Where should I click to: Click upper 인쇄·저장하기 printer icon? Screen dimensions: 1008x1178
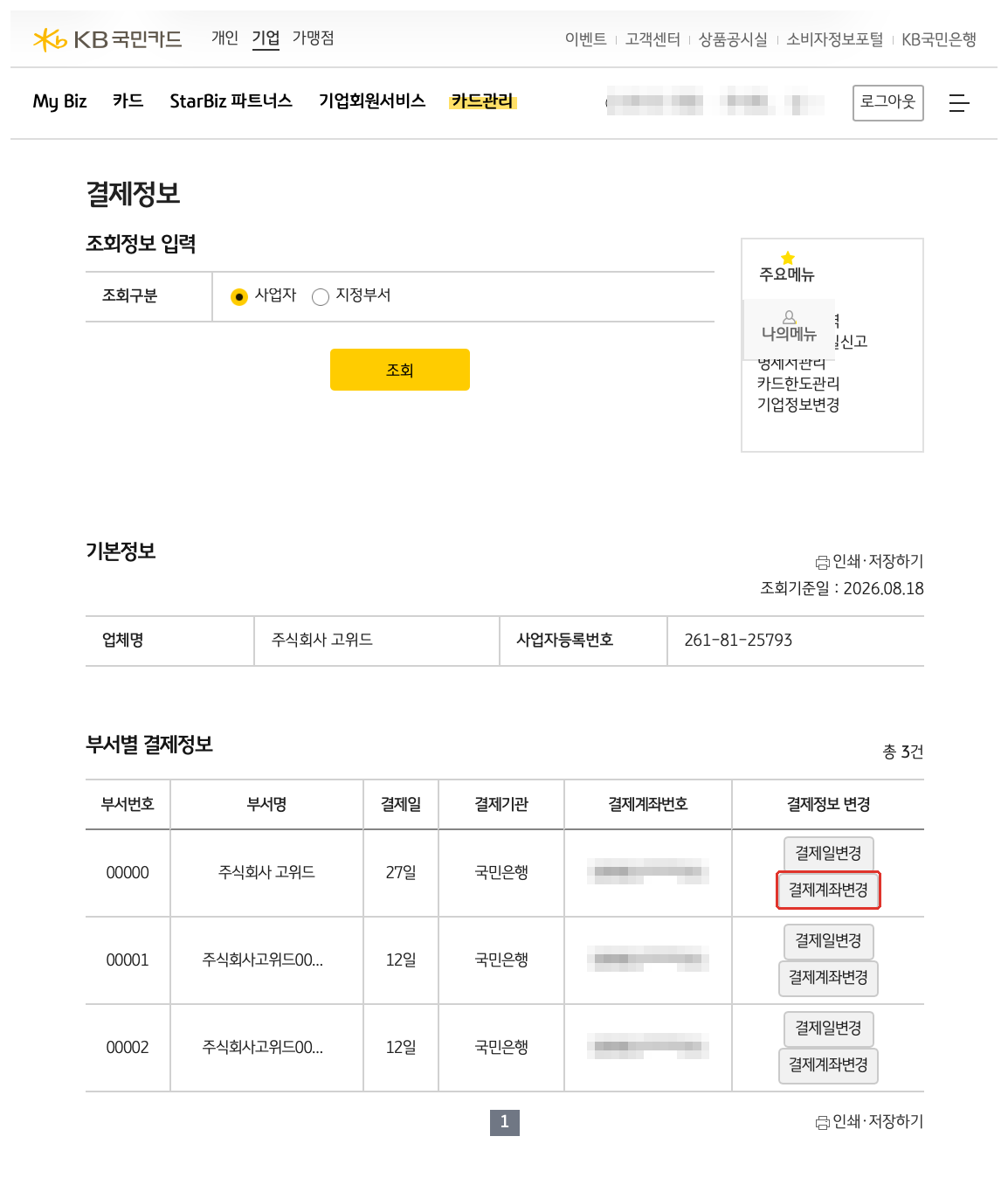tap(822, 562)
